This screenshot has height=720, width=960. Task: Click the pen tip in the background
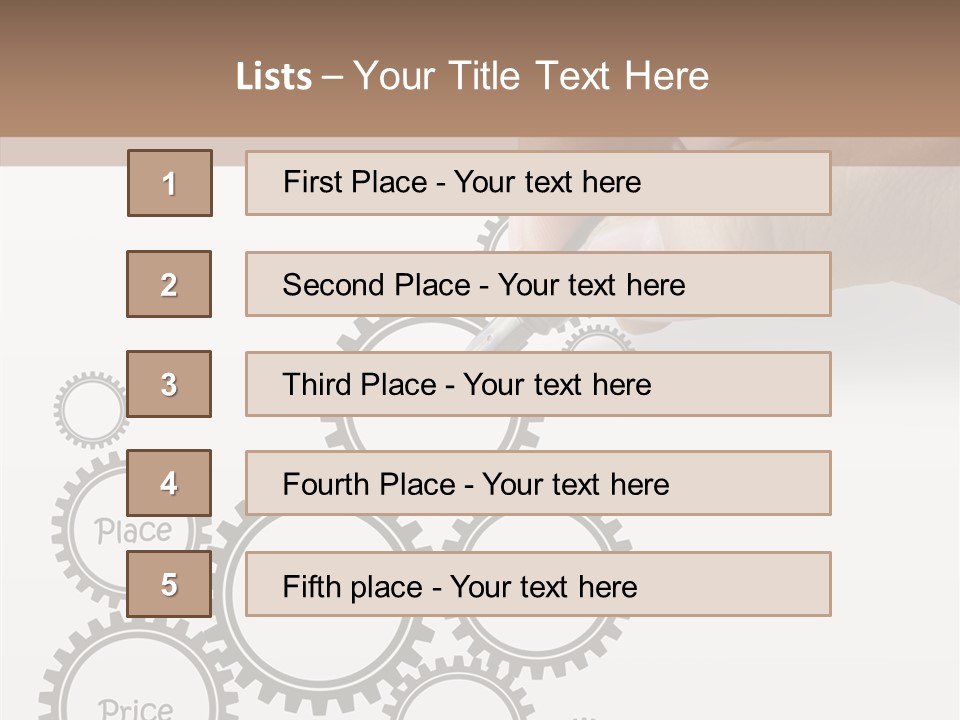[476, 340]
